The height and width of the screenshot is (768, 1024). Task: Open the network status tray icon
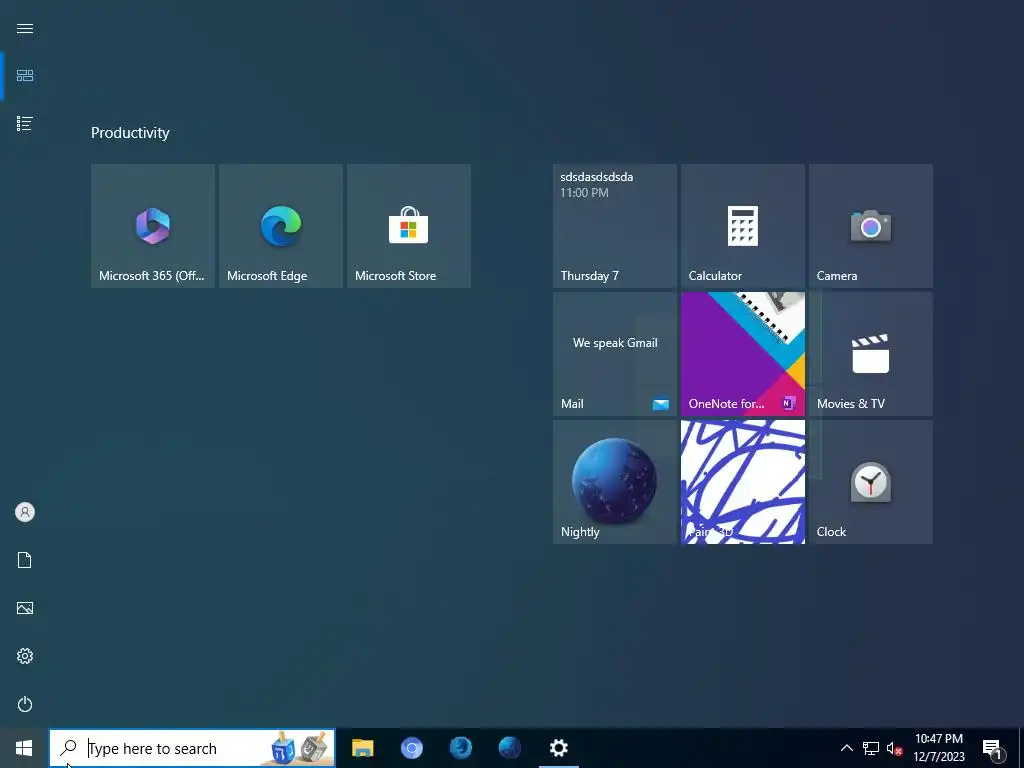click(x=871, y=748)
